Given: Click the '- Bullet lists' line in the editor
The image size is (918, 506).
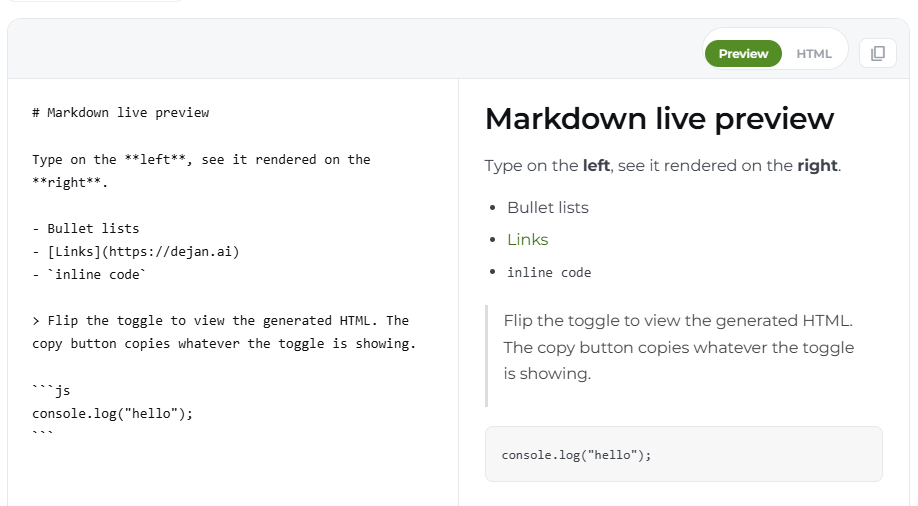Looking at the screenshot, I should click(x=86, y=228).
